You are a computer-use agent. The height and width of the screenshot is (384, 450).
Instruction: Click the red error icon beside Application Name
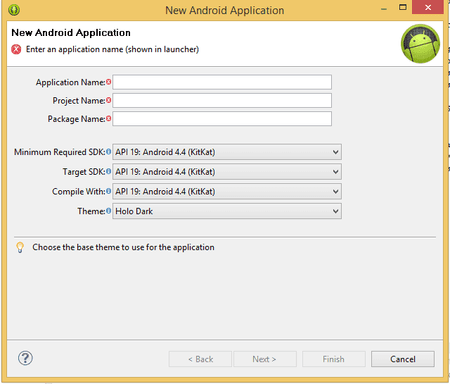pos(108,81)
